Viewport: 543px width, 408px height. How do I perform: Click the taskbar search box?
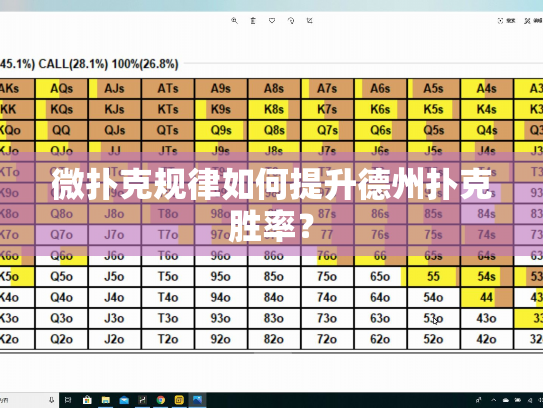[x=29, y=400]
